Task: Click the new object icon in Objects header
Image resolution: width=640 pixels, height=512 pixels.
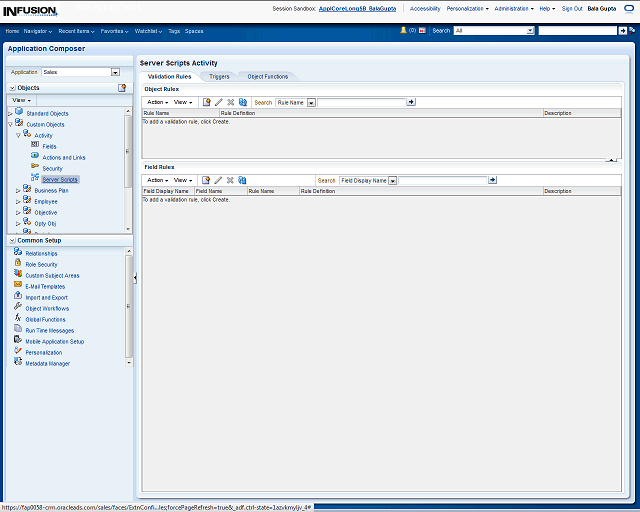Action: point(122,88)
